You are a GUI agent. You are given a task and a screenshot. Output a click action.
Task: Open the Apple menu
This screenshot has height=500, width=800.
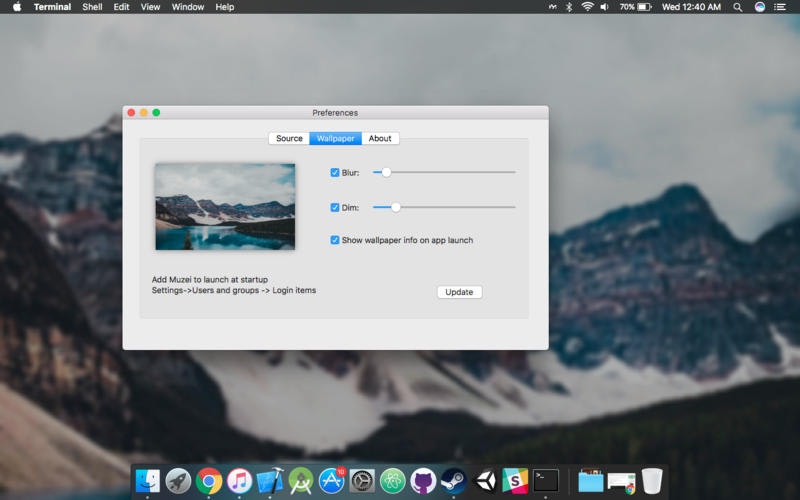17,7
